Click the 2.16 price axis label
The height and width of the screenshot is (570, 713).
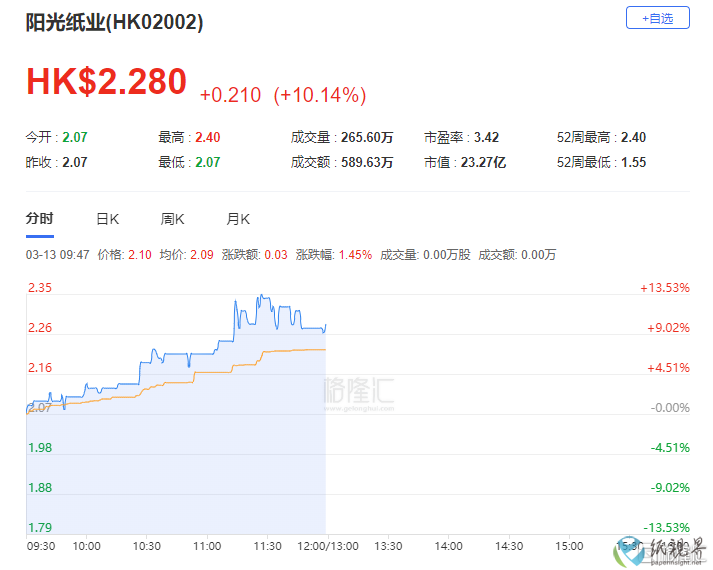(40, 368)
